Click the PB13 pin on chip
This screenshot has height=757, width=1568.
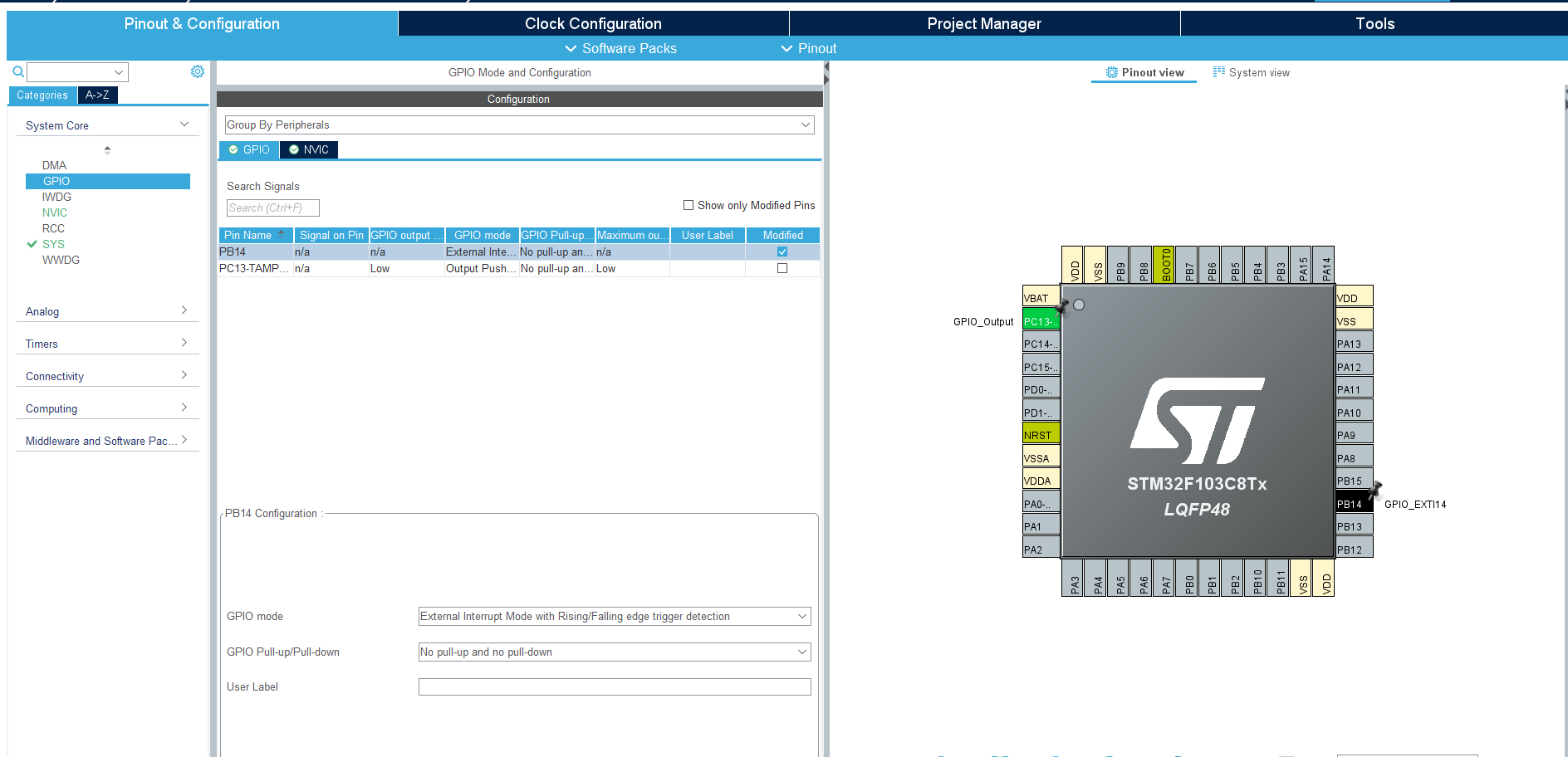click(1354, 526)
